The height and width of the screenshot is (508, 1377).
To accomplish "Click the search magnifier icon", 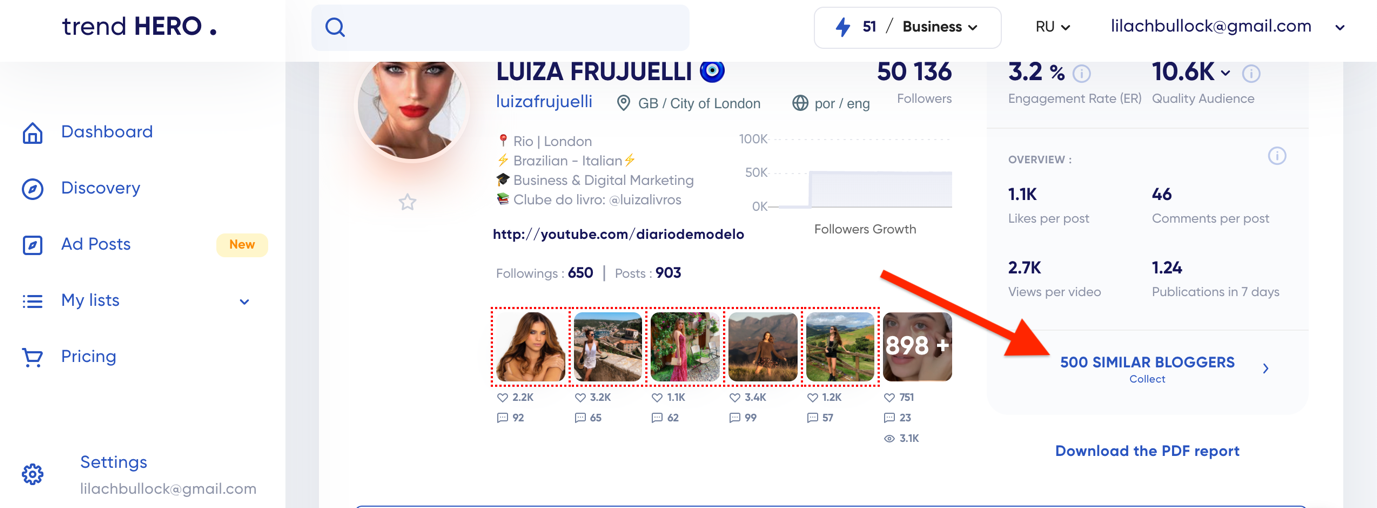I will click(x=335, y=28).
